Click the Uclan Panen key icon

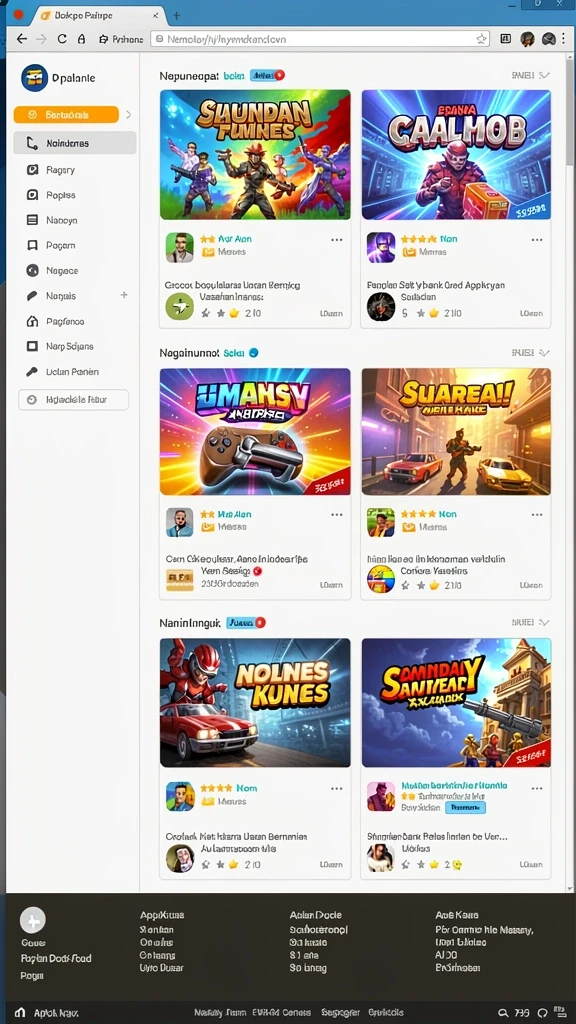click(32, 372)
